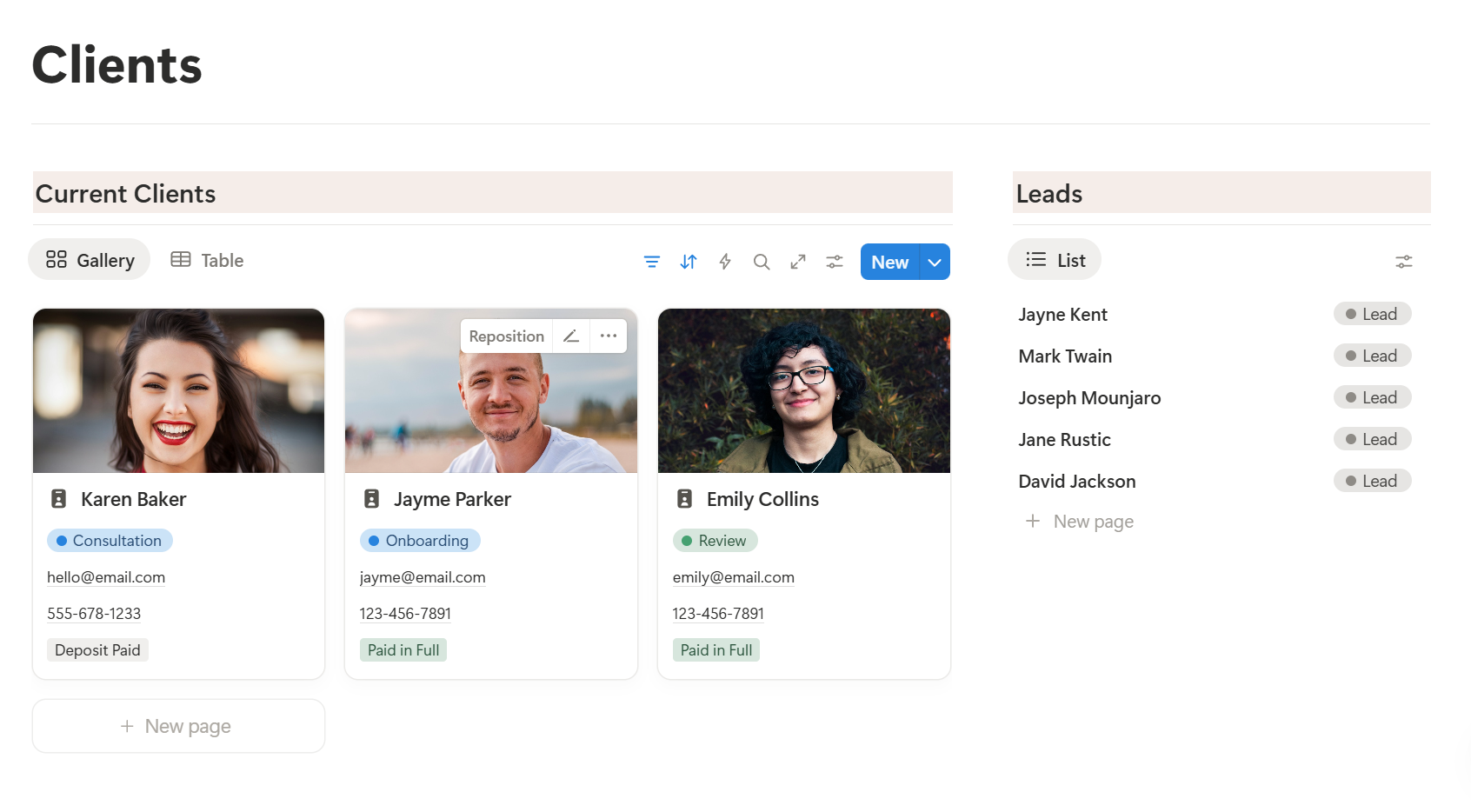Image resolution: width=1471 pixels, height=812 pixels.
Task: Click Reposition on Jayme Parker's cover
Action: tap(506, 336)
